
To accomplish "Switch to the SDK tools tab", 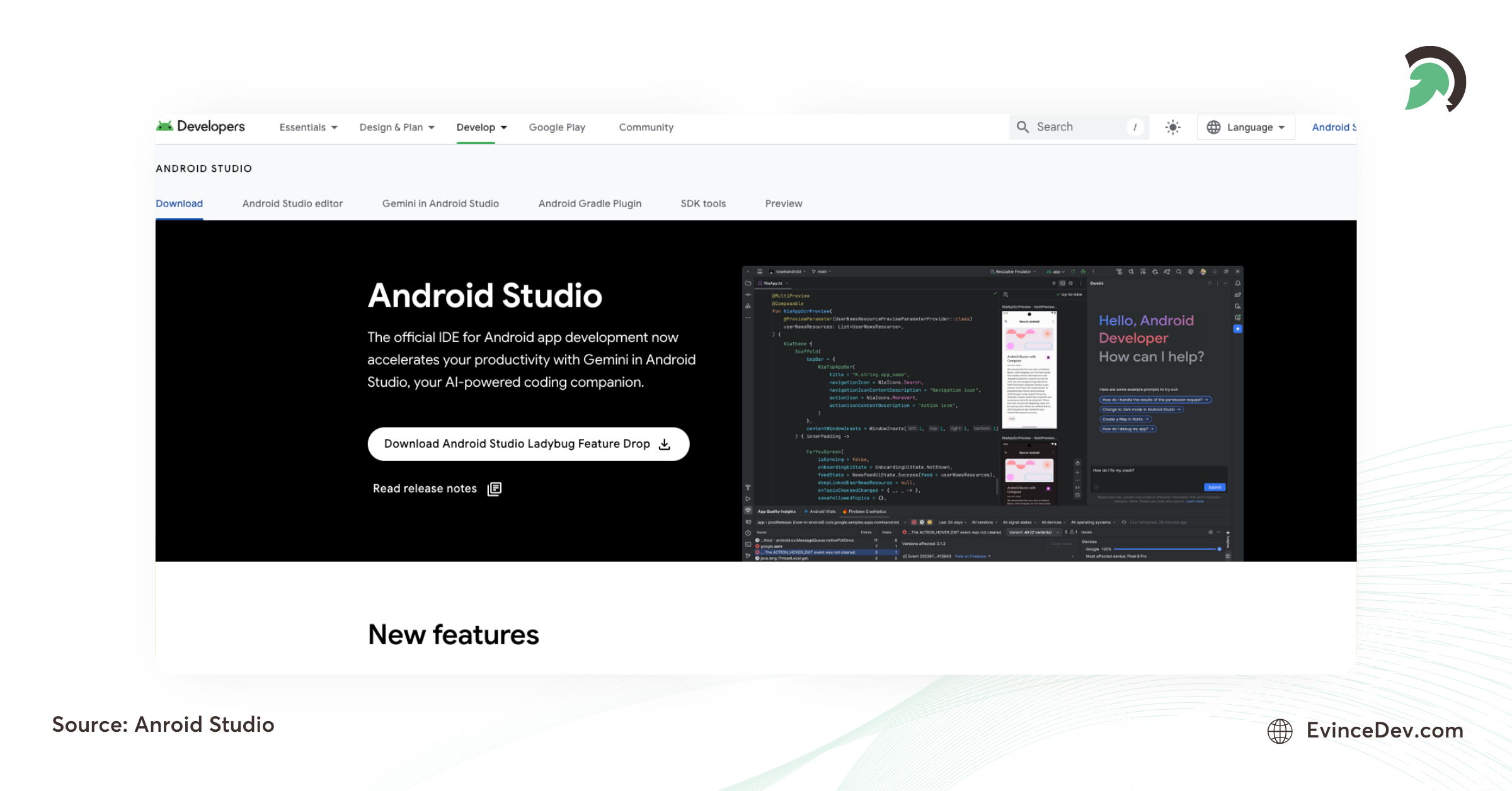I will [702, 203].
